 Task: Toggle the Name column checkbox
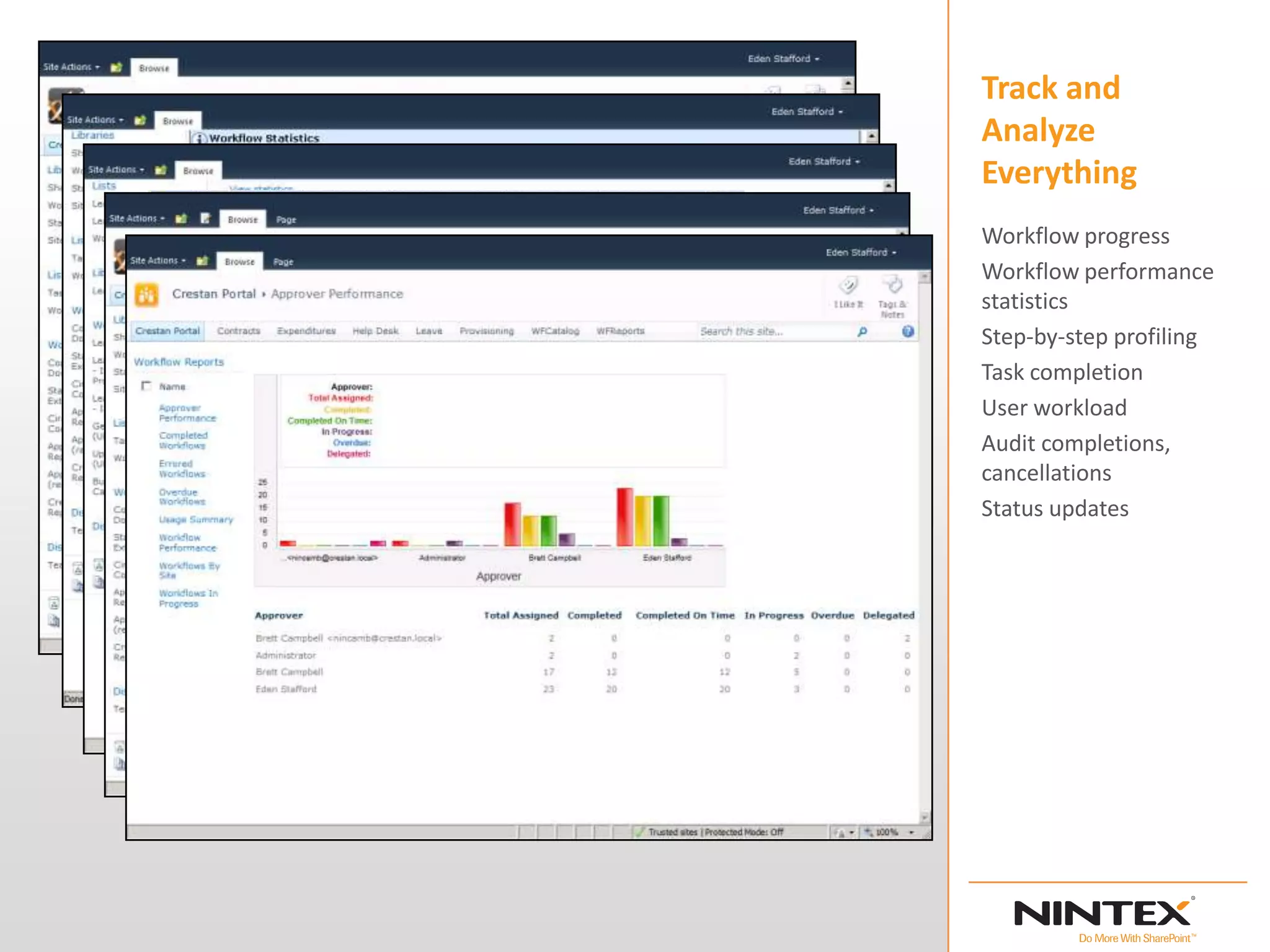tap(146, 386)
